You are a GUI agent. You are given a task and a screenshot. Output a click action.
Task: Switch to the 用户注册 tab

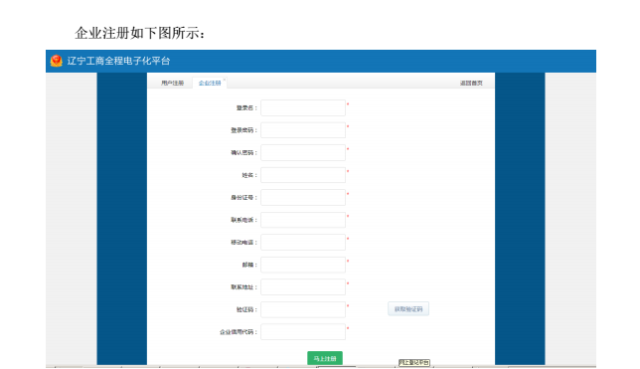click(x=172, y=83)
